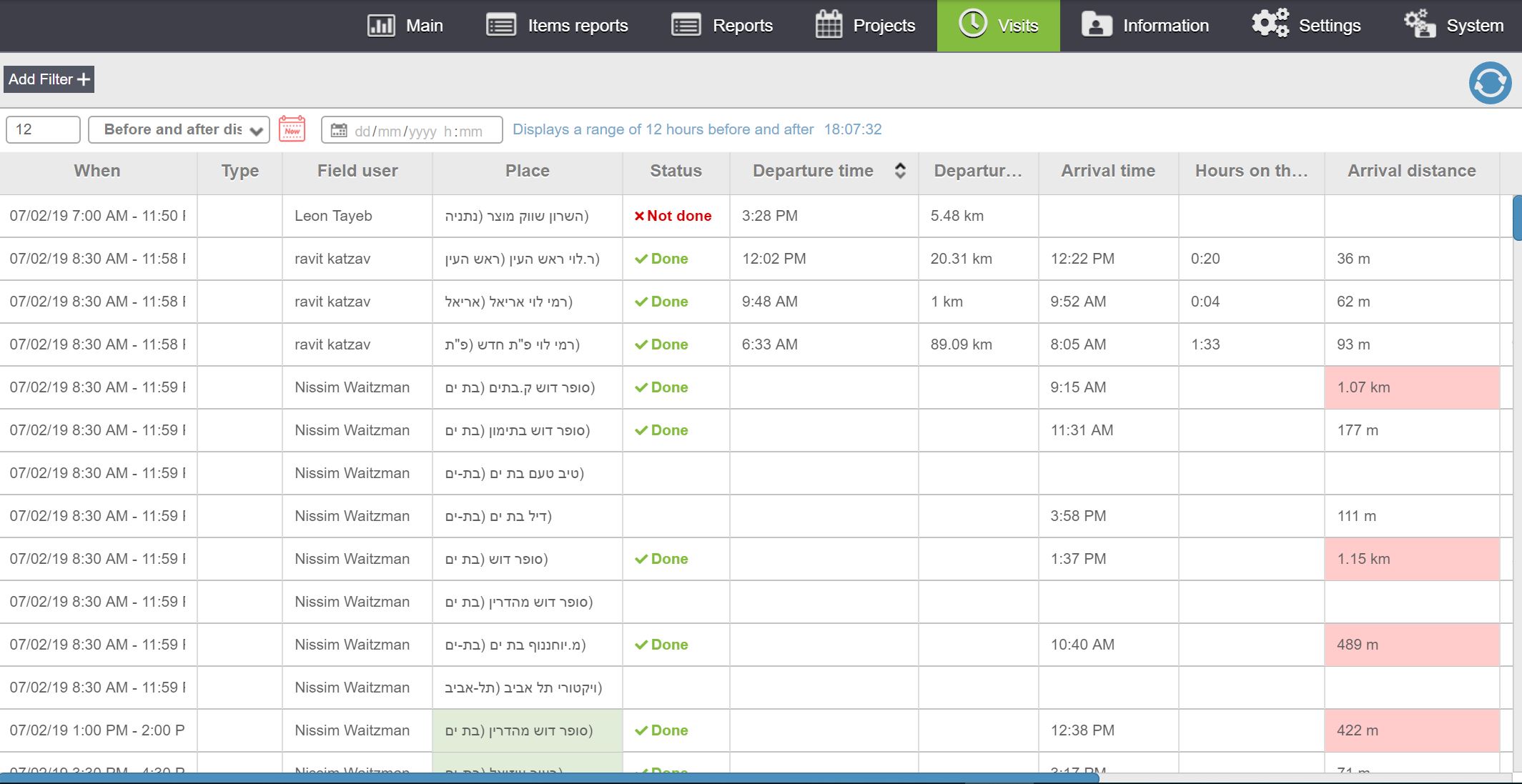Viewport: 1522px width, 784px height.
Task: Select the pink 1.07 km distance cell
Action: [1411, 387]
